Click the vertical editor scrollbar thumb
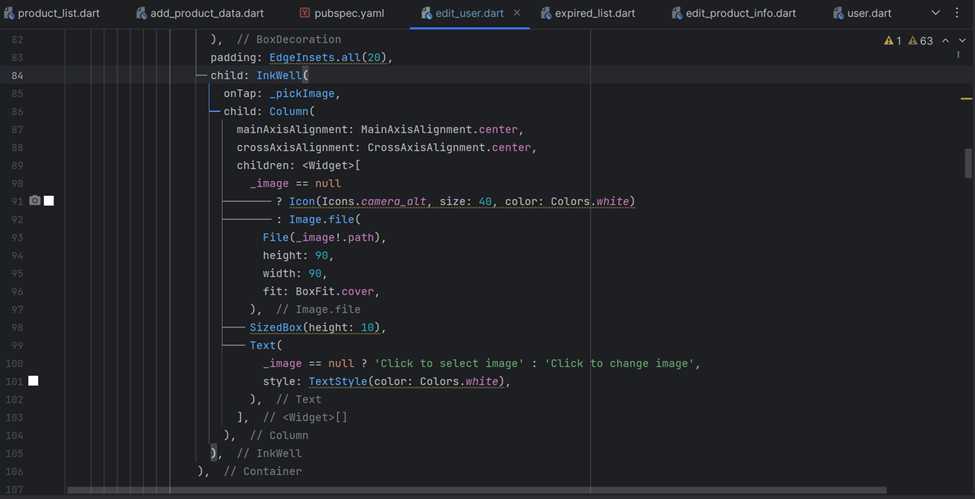The height and width of the screenshot is (499, 975). pyautogui.click(x=968, y=163)
